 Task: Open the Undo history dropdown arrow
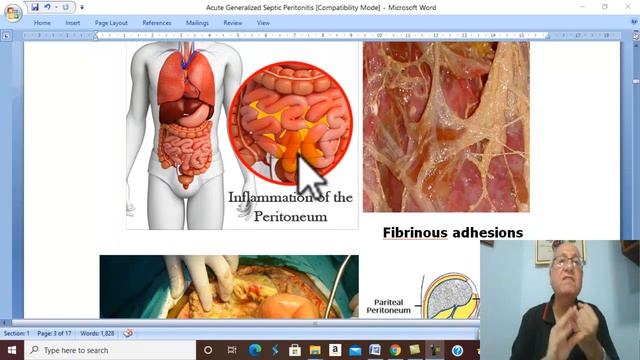tap(56, 7)
